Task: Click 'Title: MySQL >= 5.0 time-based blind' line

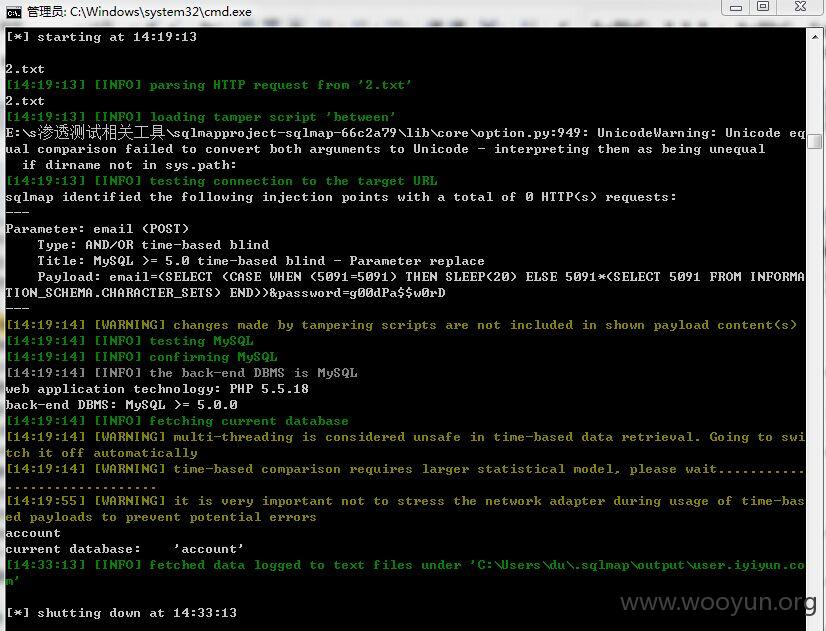Action: click(261, 261)
